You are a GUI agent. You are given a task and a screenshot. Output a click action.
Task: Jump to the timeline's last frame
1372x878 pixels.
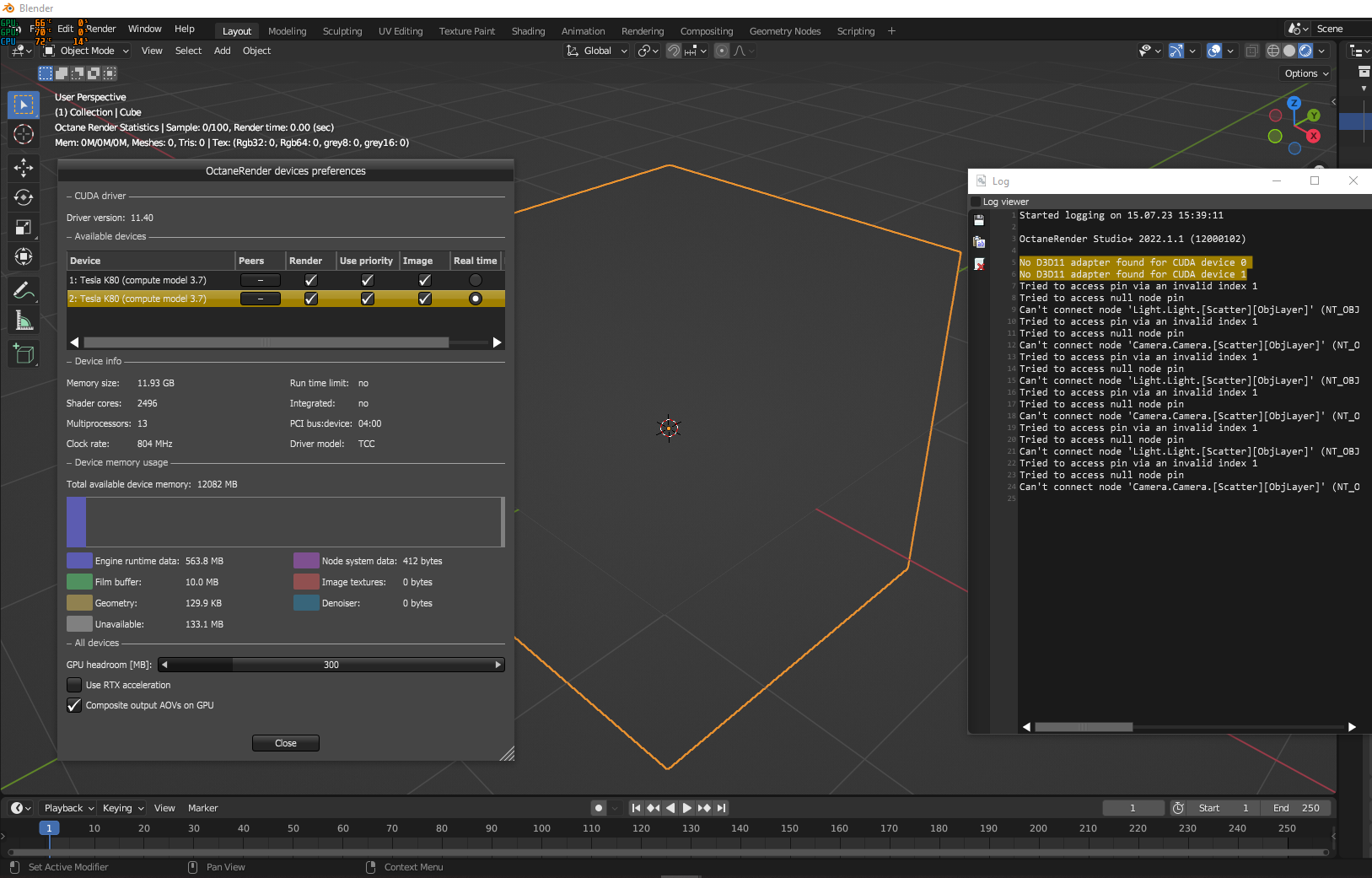coord(721,808)
